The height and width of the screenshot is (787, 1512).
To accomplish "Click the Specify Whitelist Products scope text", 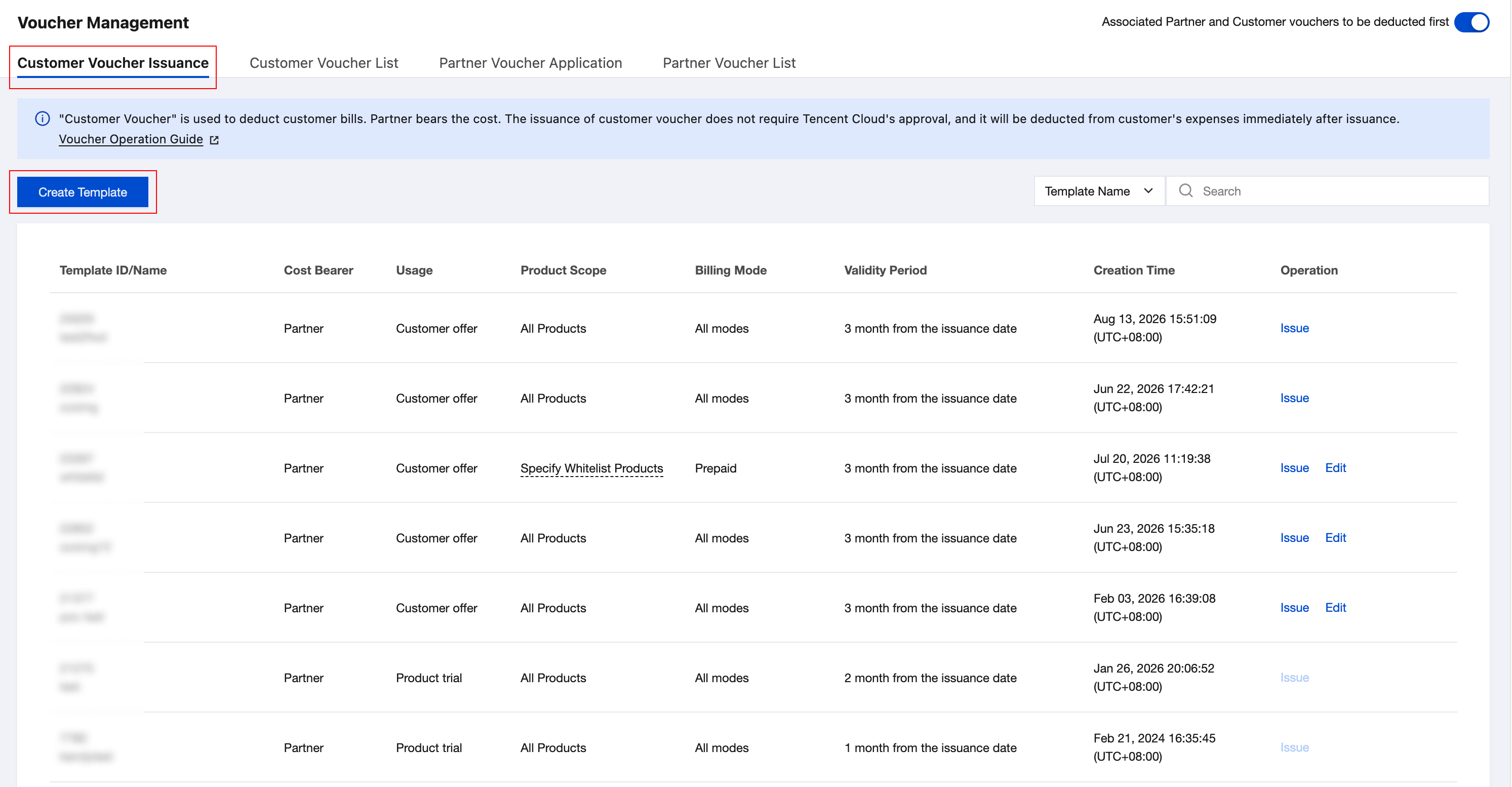I will point(591,468).
